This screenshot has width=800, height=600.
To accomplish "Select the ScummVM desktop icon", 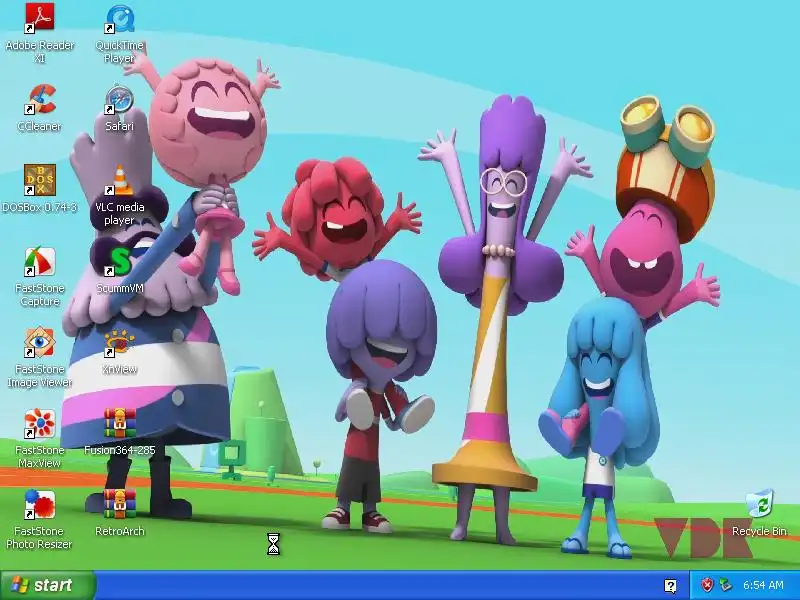I will (119, 261).
